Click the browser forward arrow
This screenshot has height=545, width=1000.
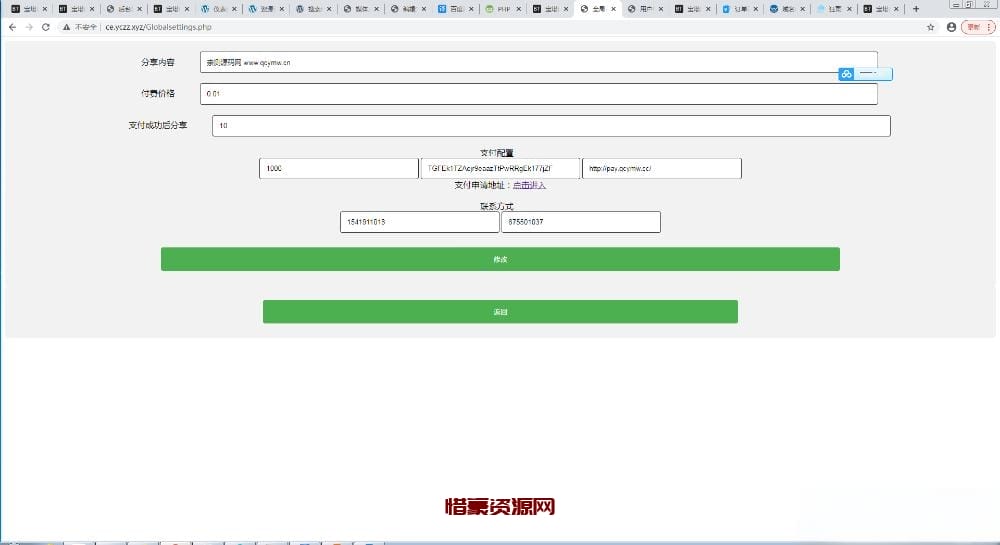pyautogui.click(x=29, y=27)
